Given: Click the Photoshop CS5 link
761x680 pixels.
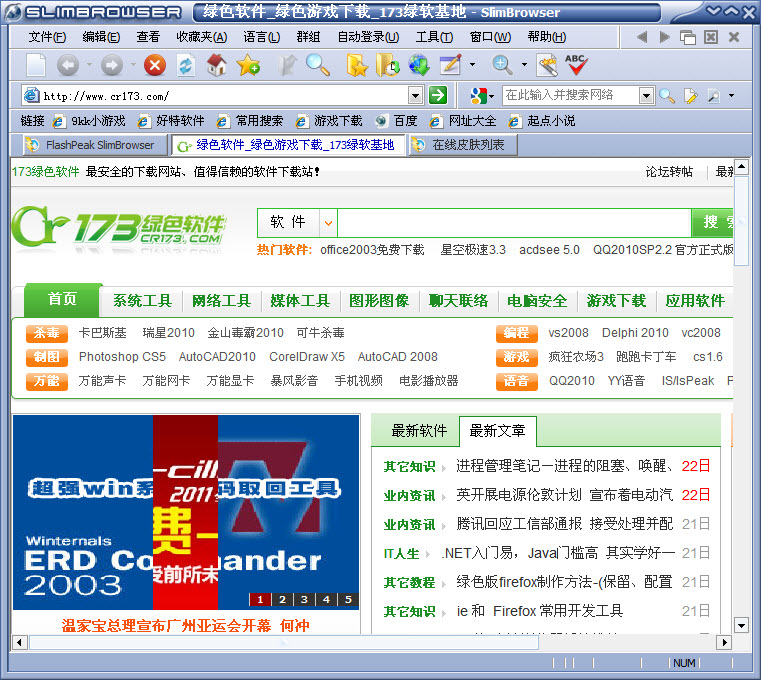Looking at the screenshot, I should coord(122,357).
